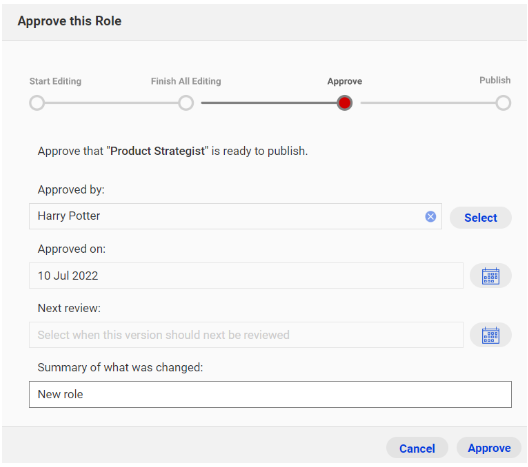Click the Next review date field
Viewport: 528px width, 467px height.
click(246, 335)
